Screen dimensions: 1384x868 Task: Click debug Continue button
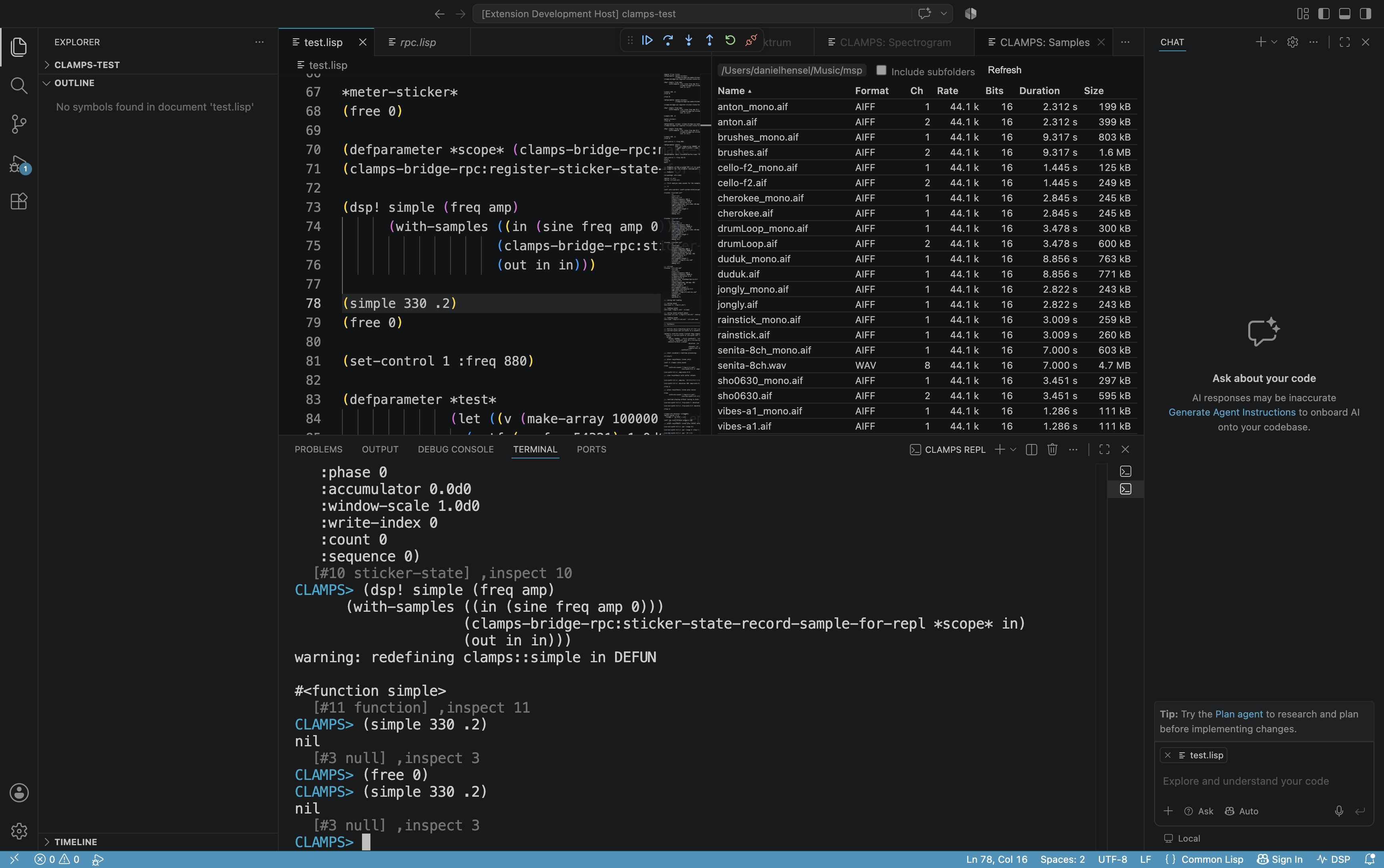click(647, 40)
